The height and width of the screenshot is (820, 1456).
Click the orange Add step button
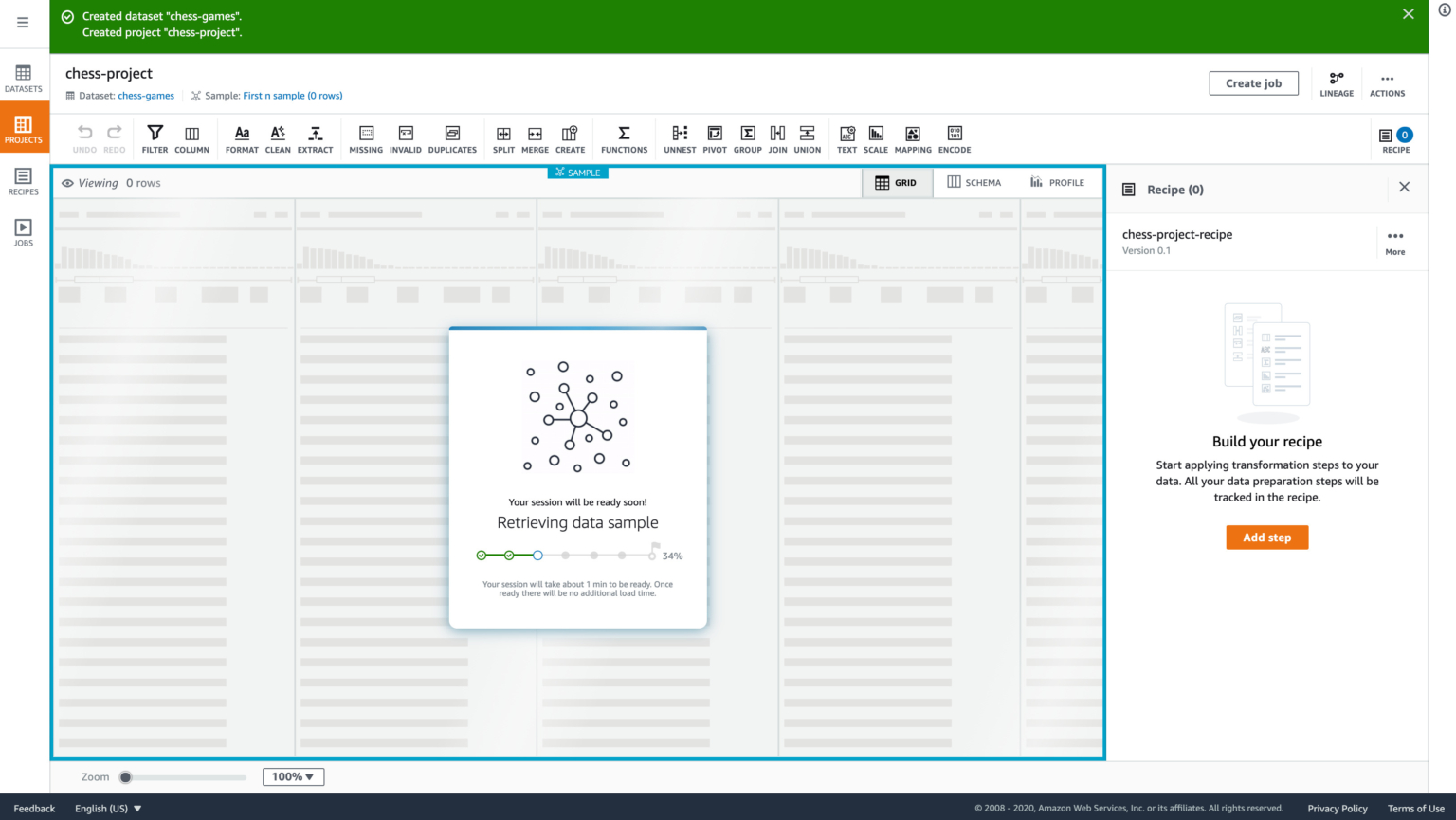pos(1266,538)
